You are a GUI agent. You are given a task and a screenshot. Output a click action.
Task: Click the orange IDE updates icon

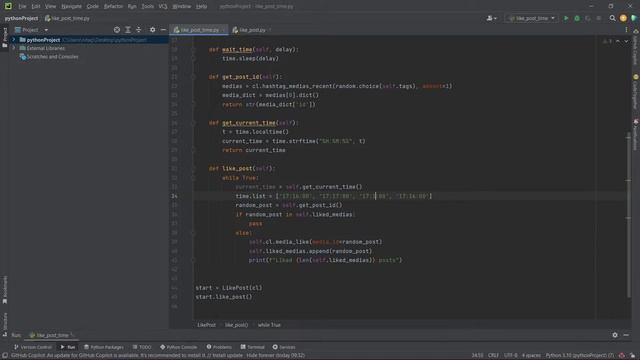(x=623, y=18)
